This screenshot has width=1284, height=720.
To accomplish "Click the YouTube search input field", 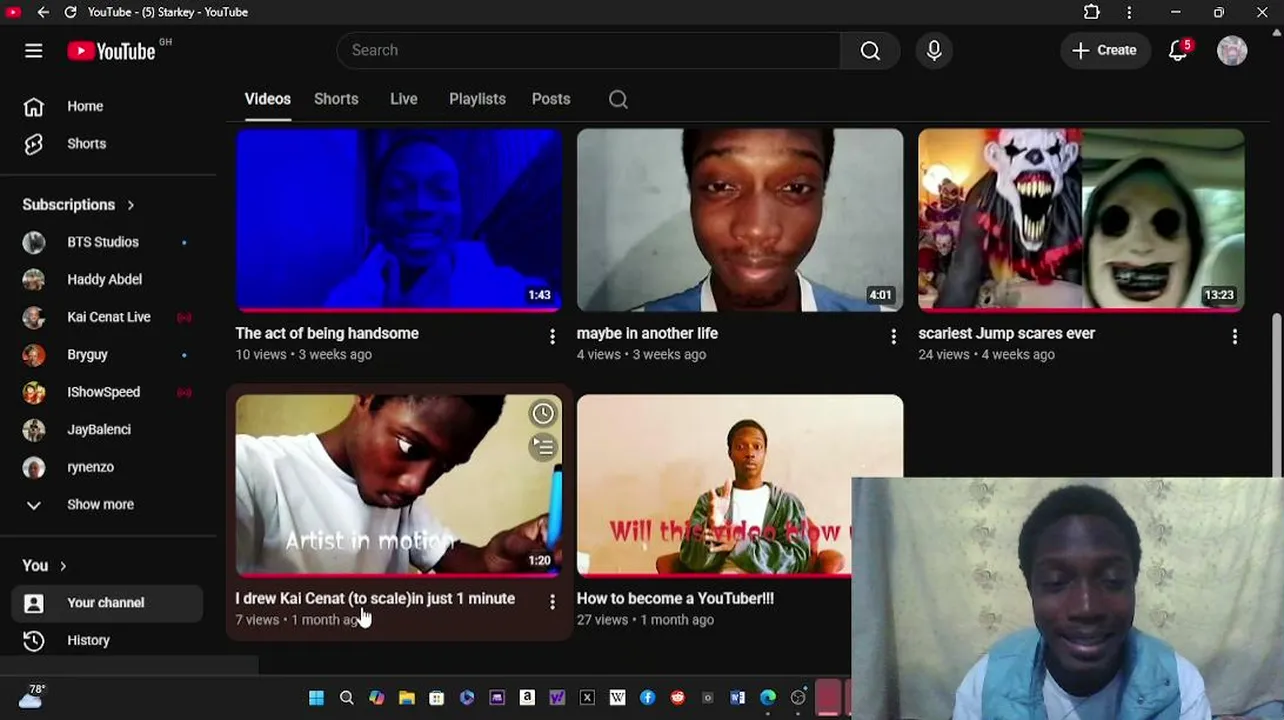I will 588,50.
